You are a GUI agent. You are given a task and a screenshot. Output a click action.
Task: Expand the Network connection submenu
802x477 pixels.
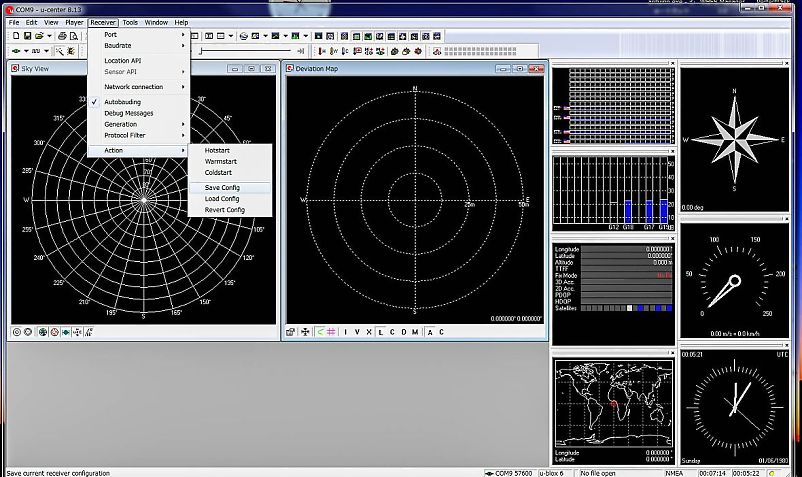pyautogui.click(x=139, y=87)
